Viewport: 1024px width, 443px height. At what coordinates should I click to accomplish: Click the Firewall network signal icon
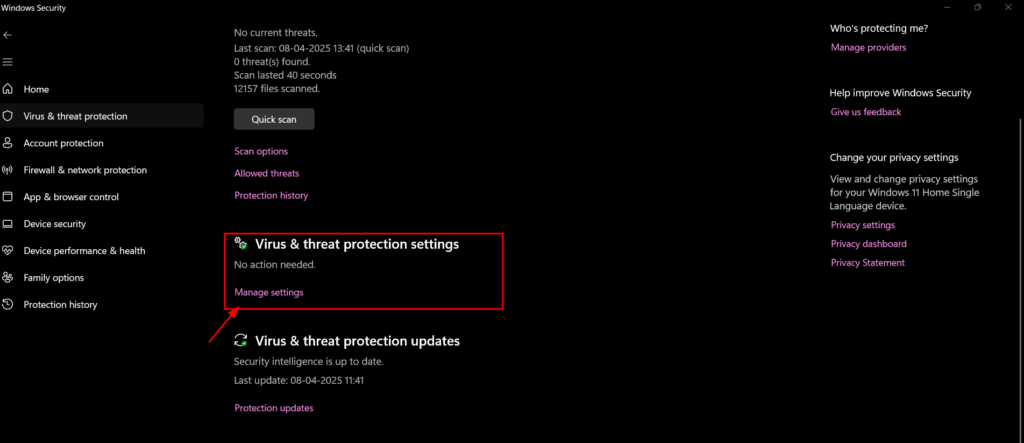pos(8,170)
